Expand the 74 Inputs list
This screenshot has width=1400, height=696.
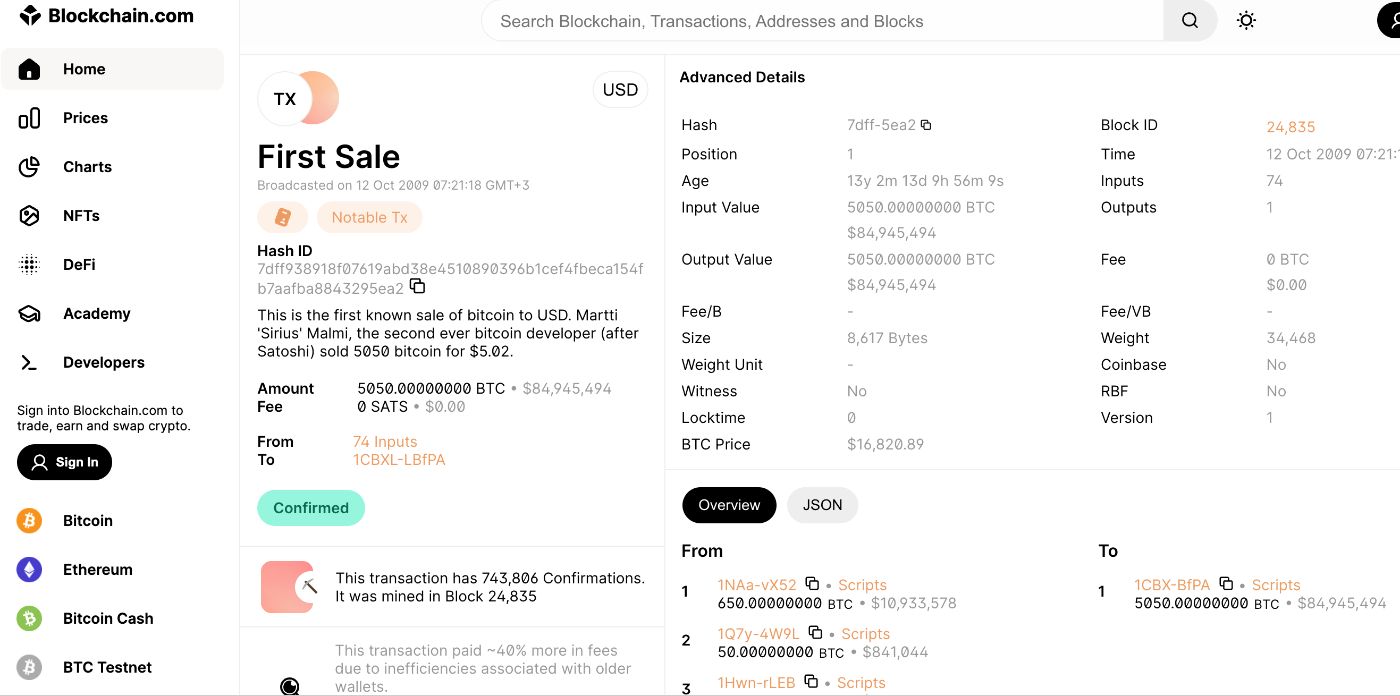384,441
